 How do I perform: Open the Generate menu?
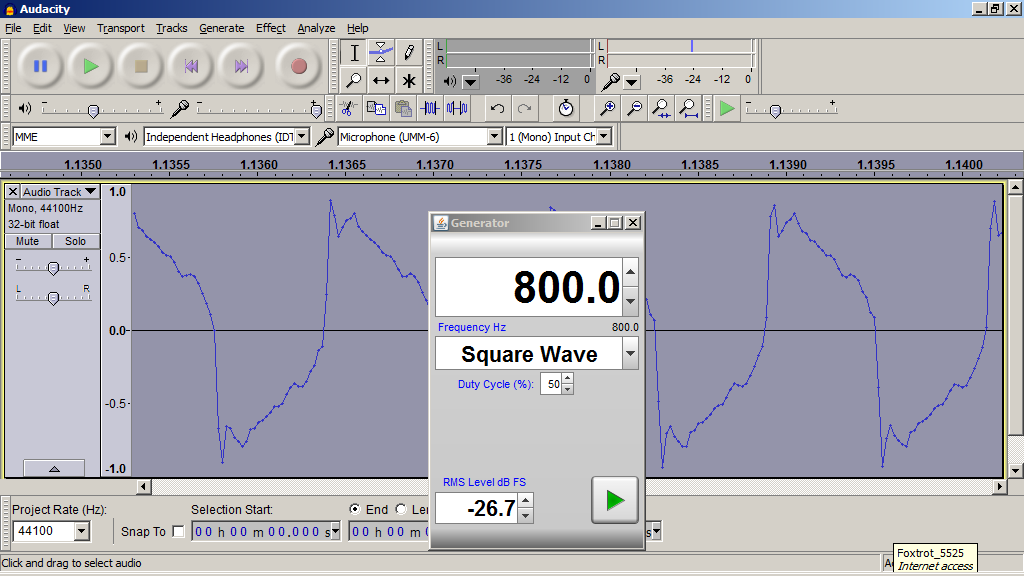tap(221, 28)
